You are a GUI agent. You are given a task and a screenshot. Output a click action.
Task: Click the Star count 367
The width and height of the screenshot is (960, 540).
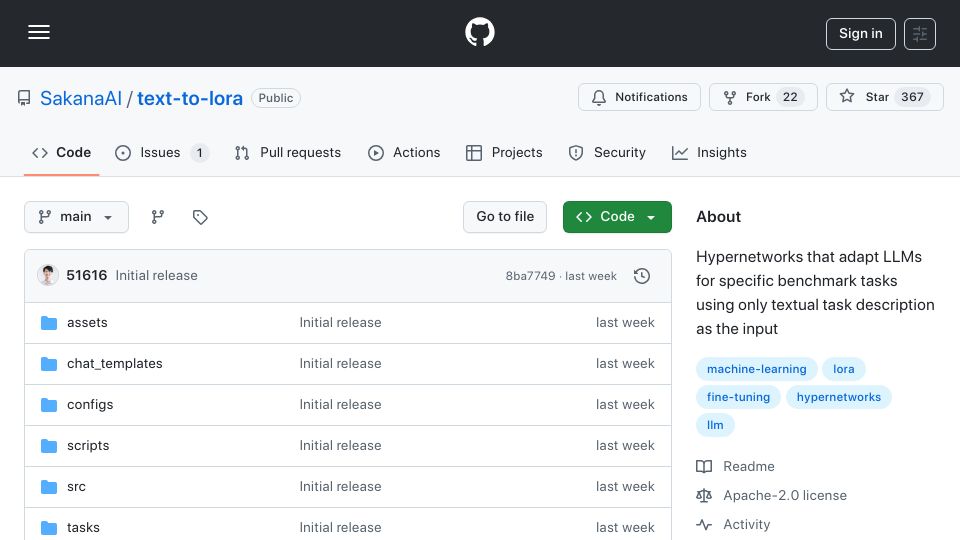[912, 97]
